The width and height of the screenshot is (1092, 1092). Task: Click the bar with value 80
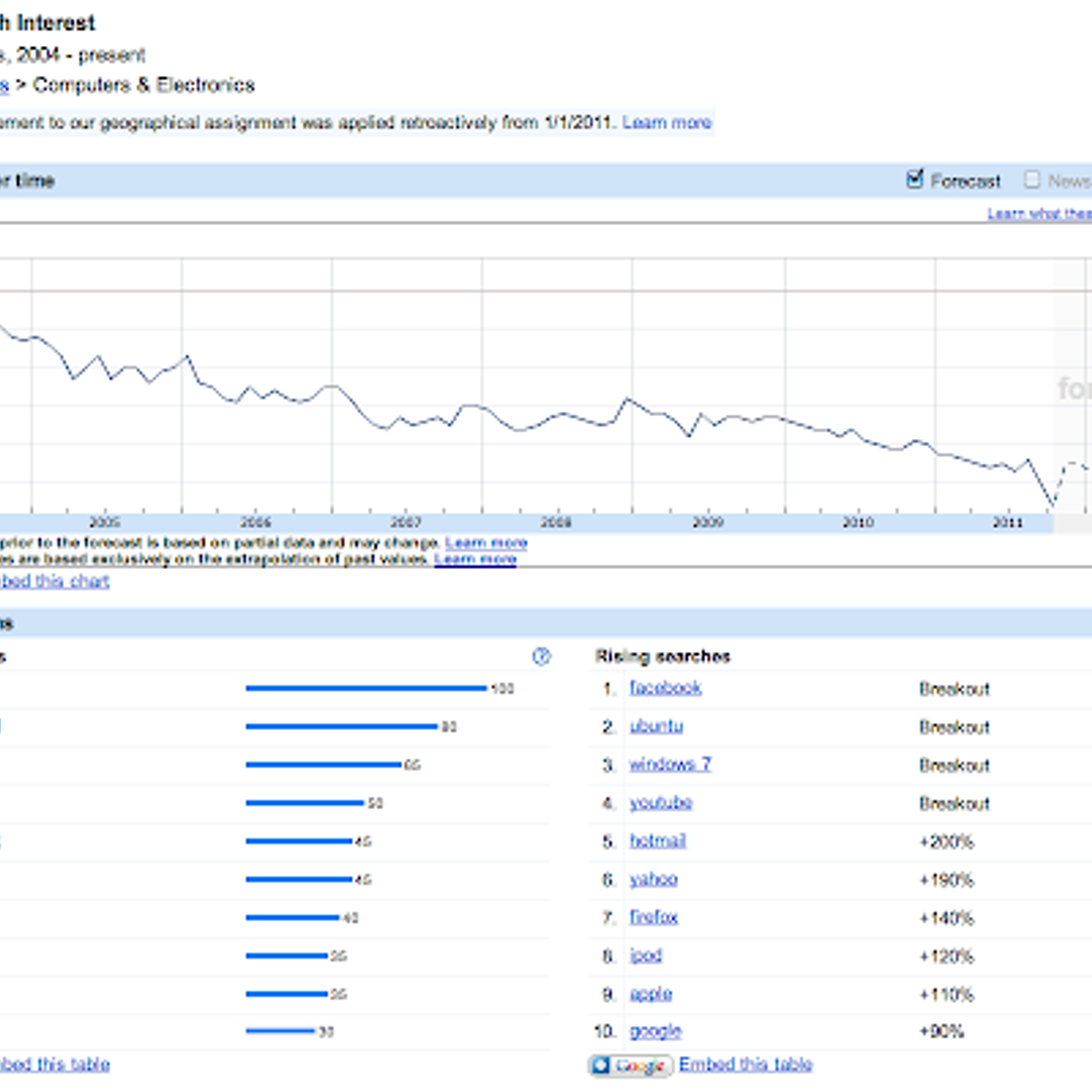coord(342,727)
